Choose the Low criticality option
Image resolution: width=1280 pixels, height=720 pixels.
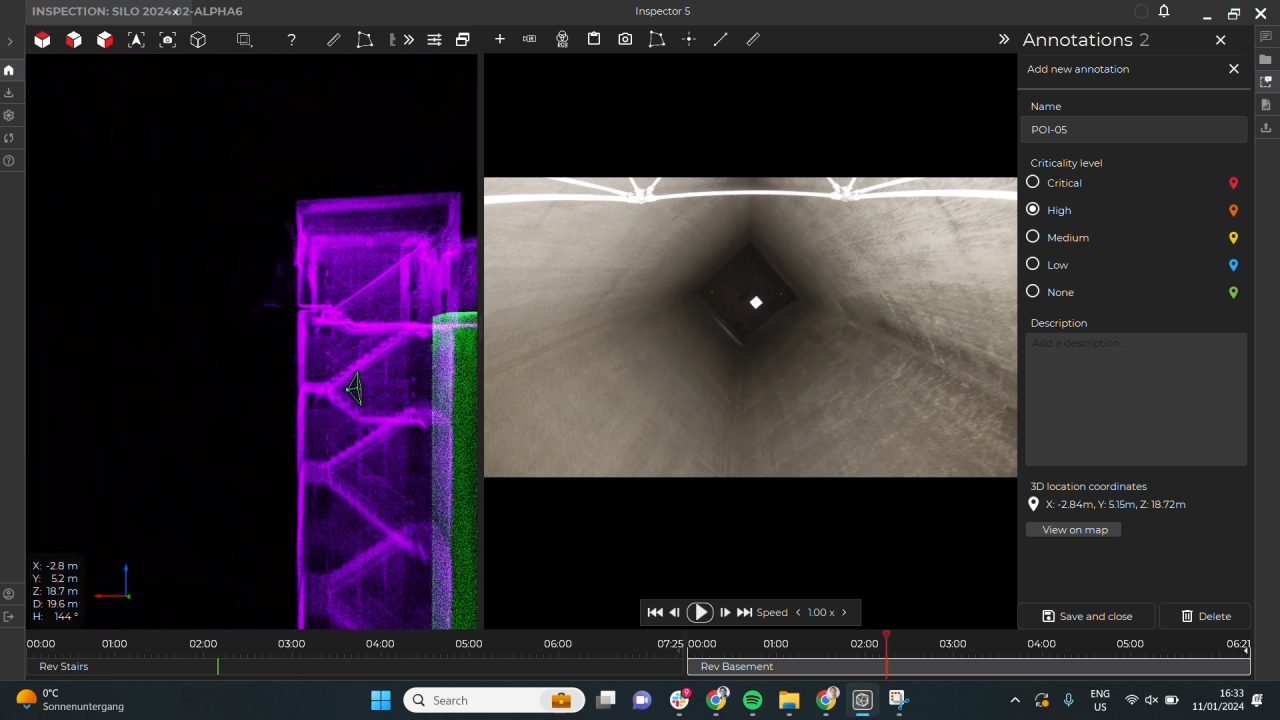coord(1033,264)
